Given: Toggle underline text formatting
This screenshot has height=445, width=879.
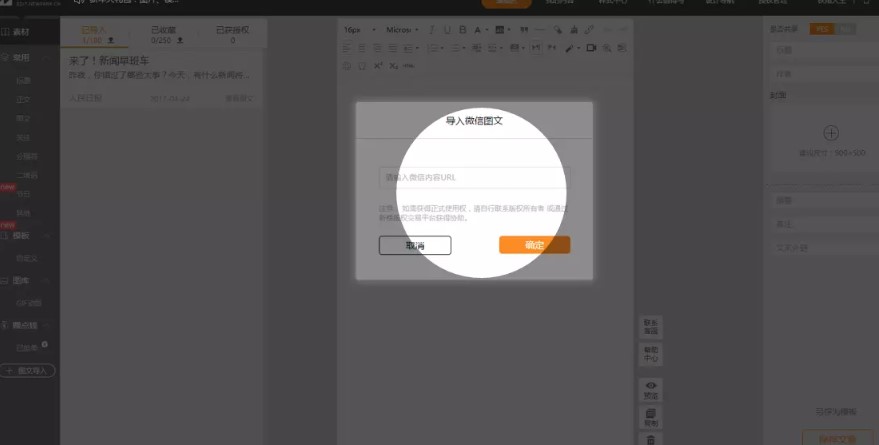Looking at the screenshot, I should 447,31.
